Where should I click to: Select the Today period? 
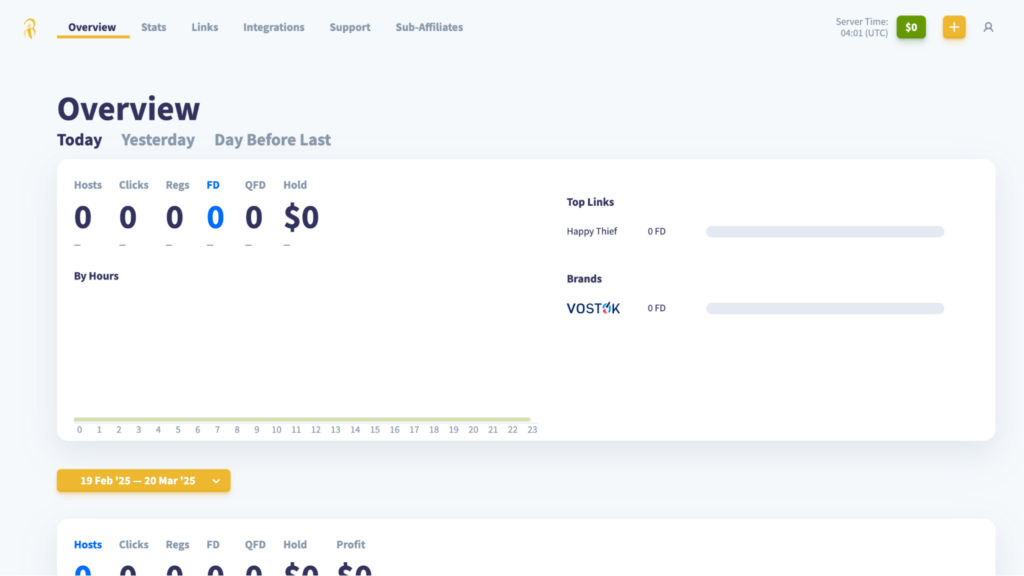point(80,140)
